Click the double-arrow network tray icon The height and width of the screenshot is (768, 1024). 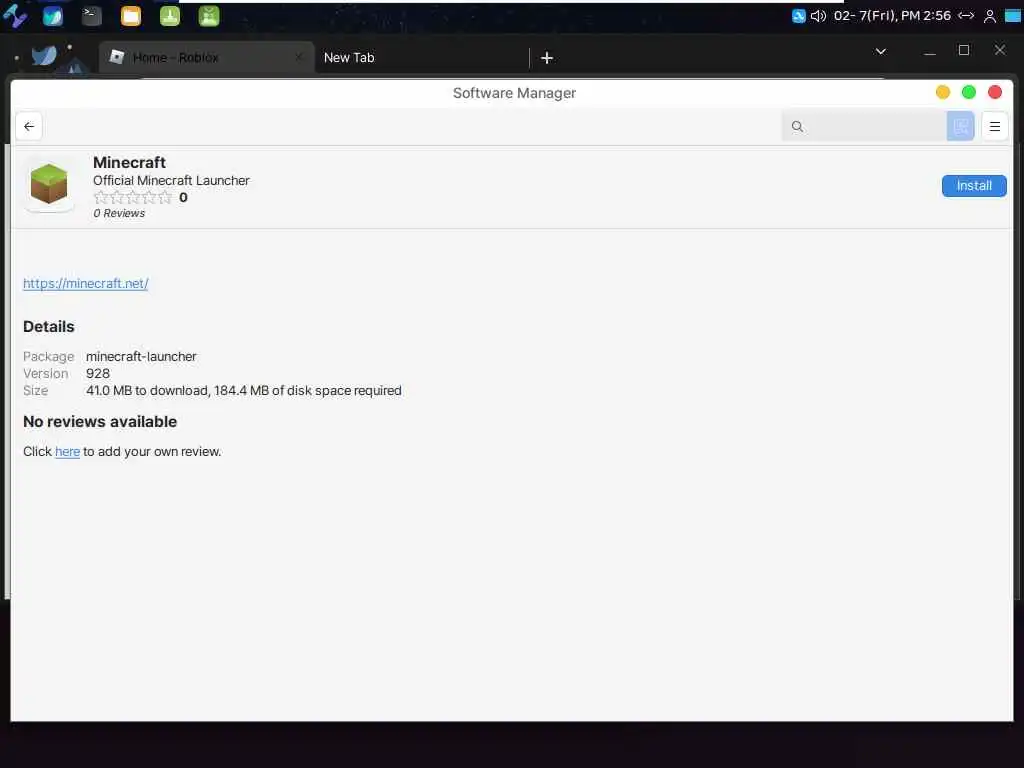pos(966,16)
